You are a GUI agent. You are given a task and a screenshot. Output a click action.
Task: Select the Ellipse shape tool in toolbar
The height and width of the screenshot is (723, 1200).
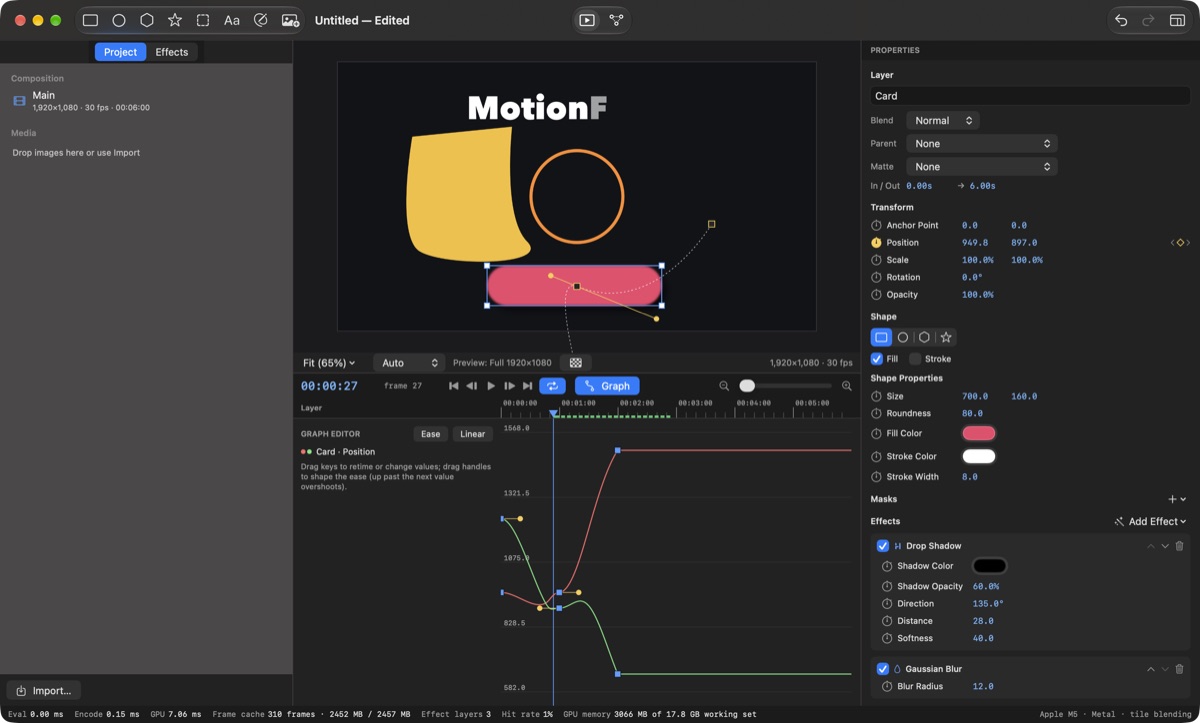119,20
